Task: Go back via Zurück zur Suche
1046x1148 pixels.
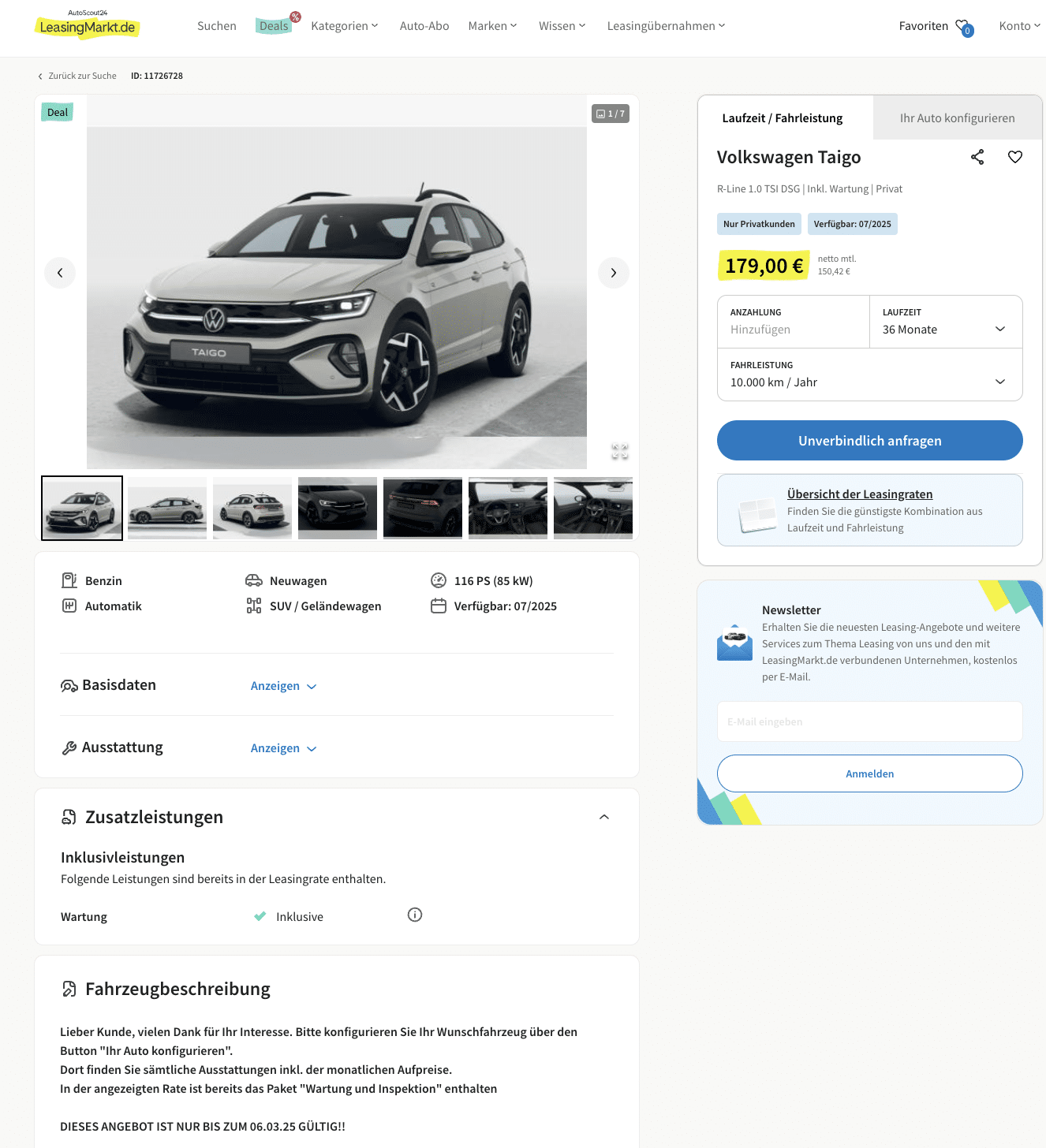Action: [x=77, y=76]
